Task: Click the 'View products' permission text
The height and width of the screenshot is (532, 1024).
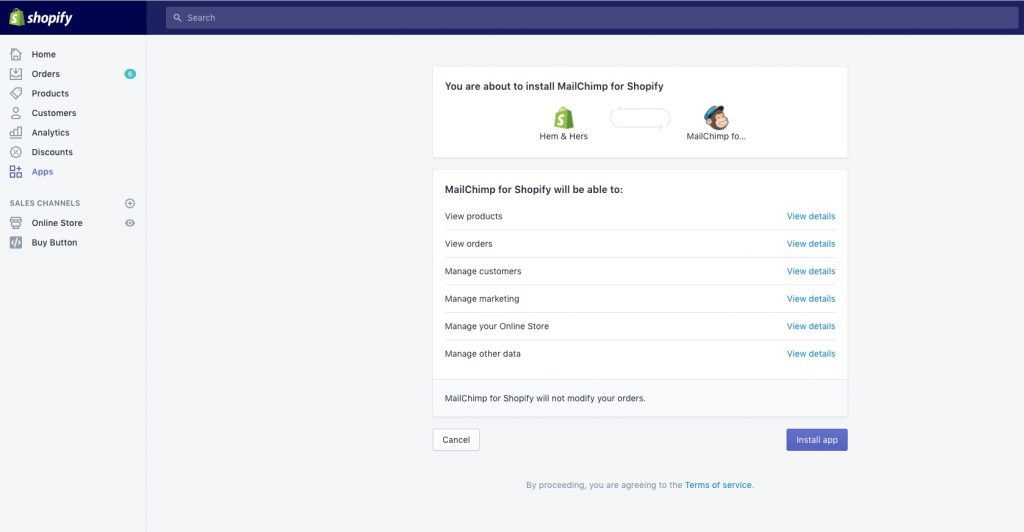Action: click(473, 216)
